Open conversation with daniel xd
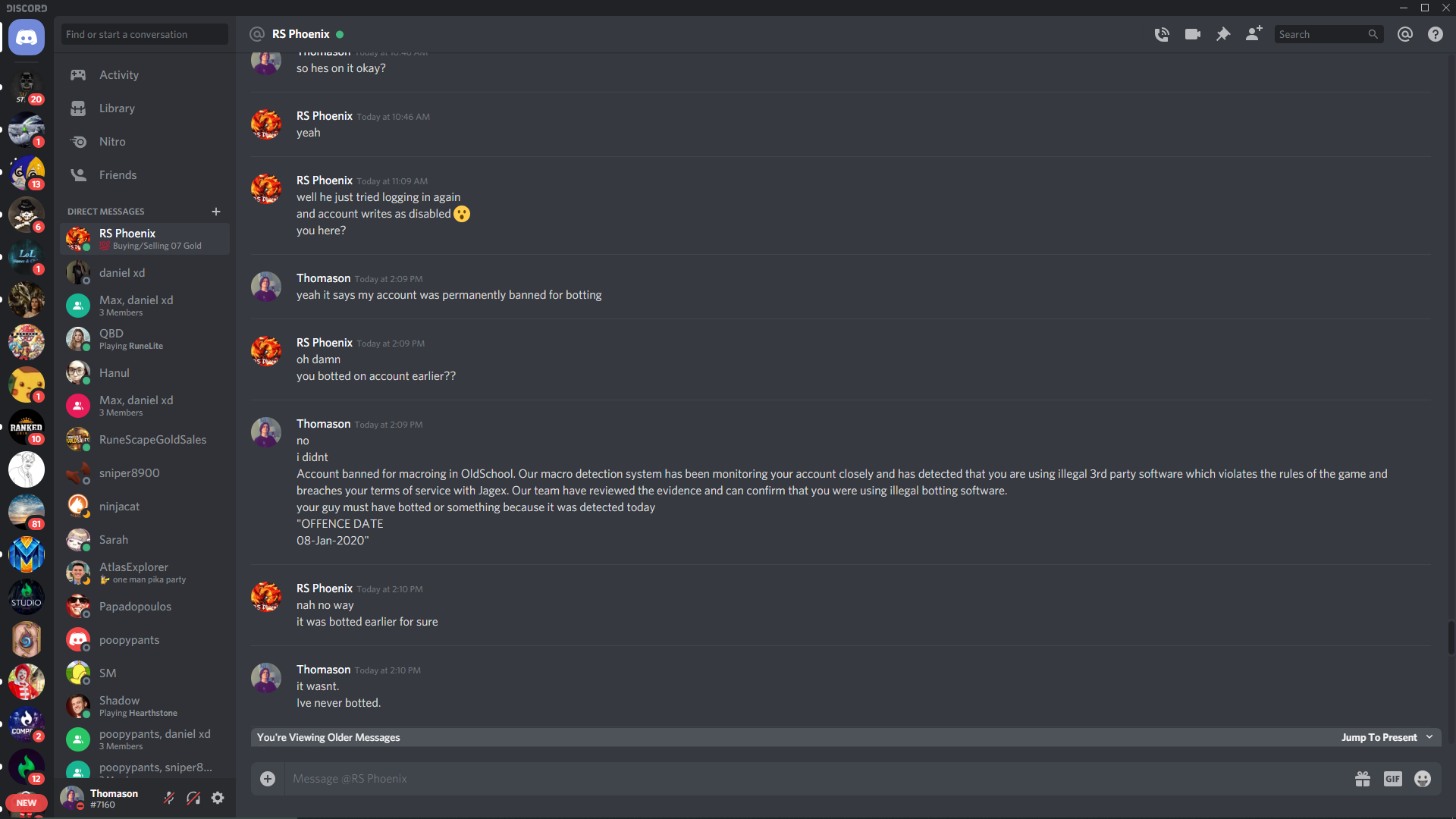Screen dimensions: 1456x819 145,272
